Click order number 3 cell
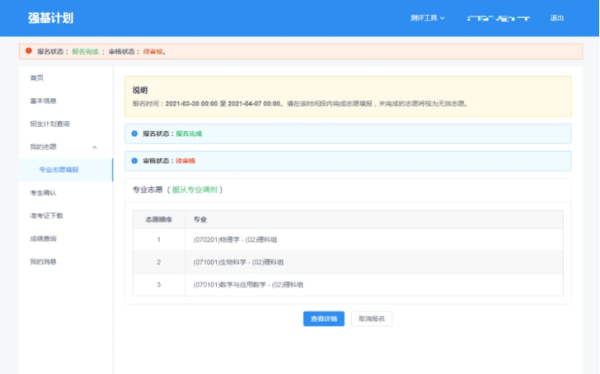The height and width of the screenshot is (374, 600). [159, 285]
